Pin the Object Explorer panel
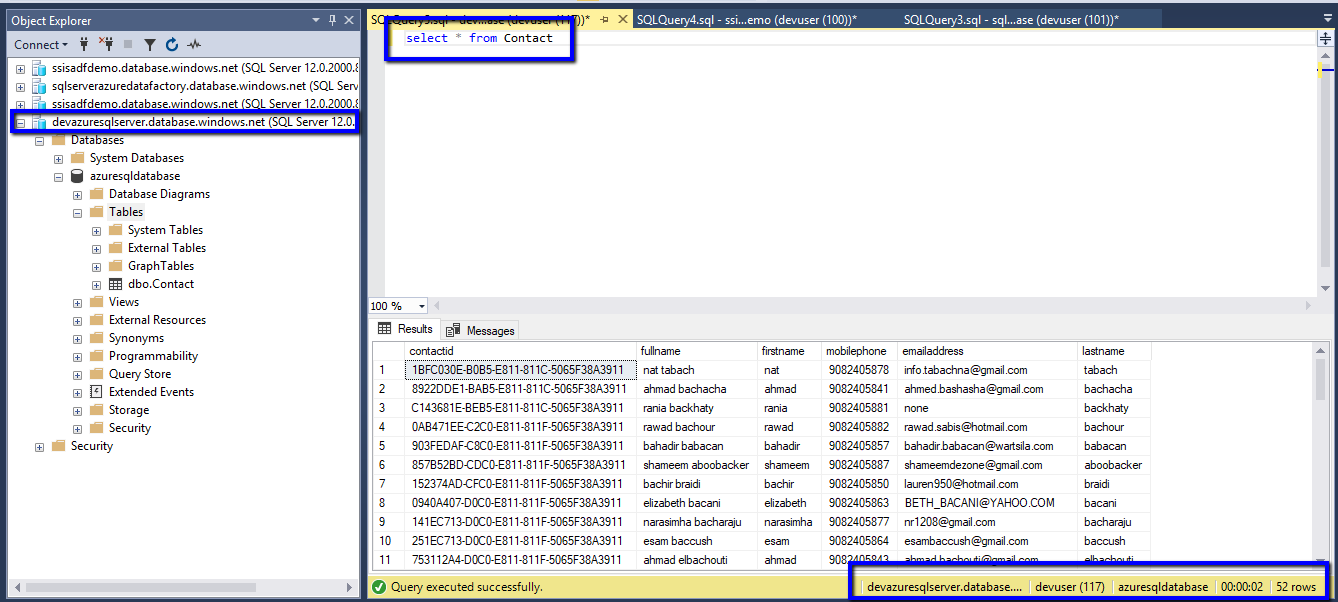This screenshot has width=1338, height=602. click(x=333, y=20)
